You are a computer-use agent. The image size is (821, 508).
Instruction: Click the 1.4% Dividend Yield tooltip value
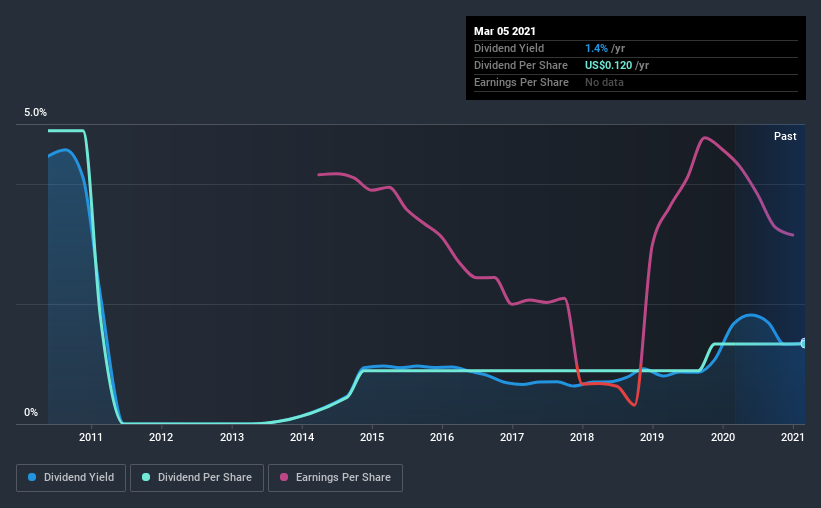(x=596, y=48)
